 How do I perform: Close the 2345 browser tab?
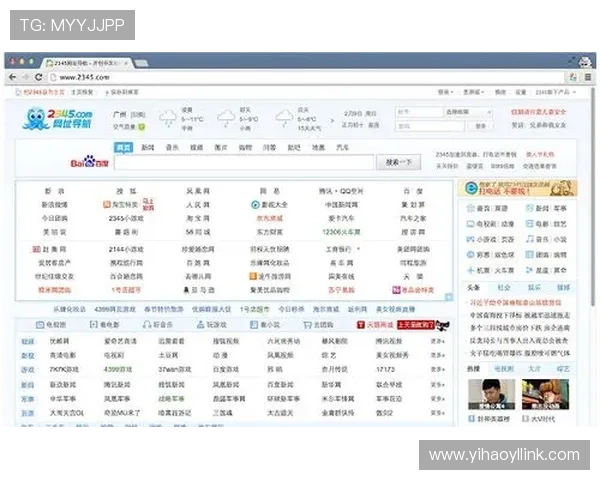click(x=126, y=63)
